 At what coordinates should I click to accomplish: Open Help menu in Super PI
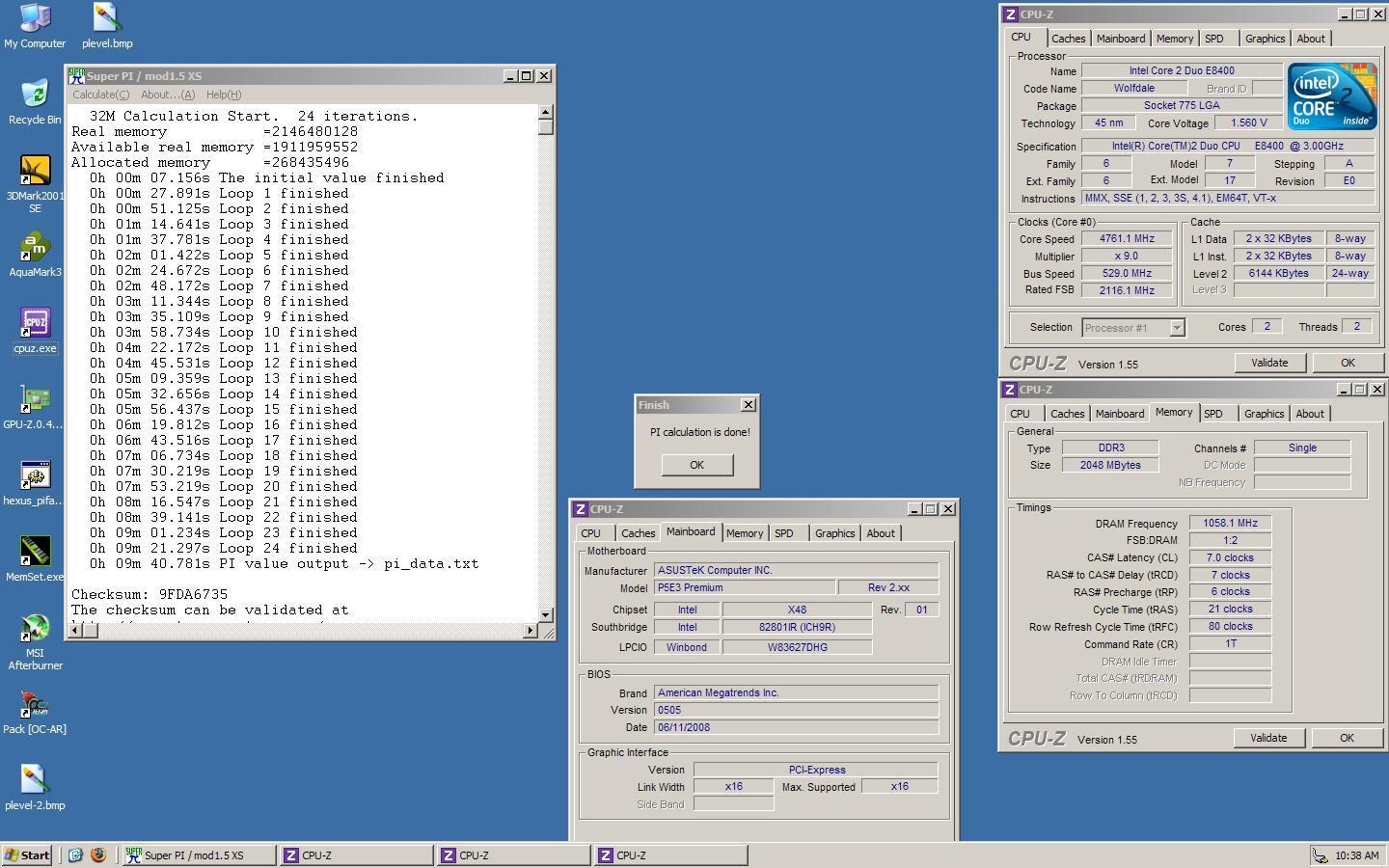(x=224, y=95)
